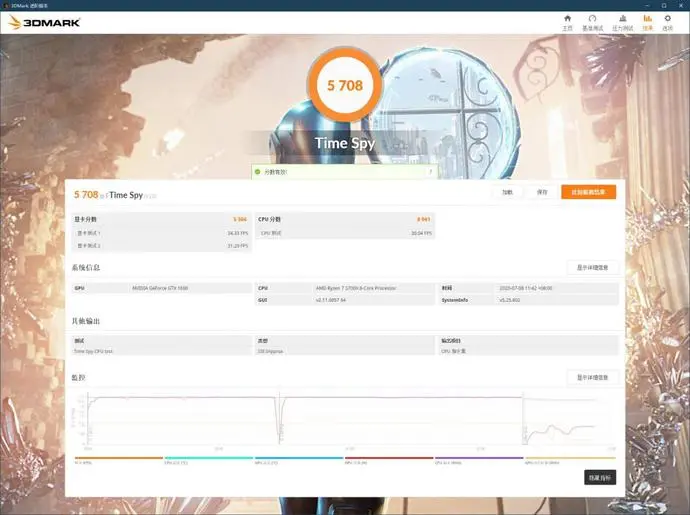Screen dimensions: 690x515
Task: Toggle the red GPU load legend bar
Action: pyautogui.click(x=389, y=460)
